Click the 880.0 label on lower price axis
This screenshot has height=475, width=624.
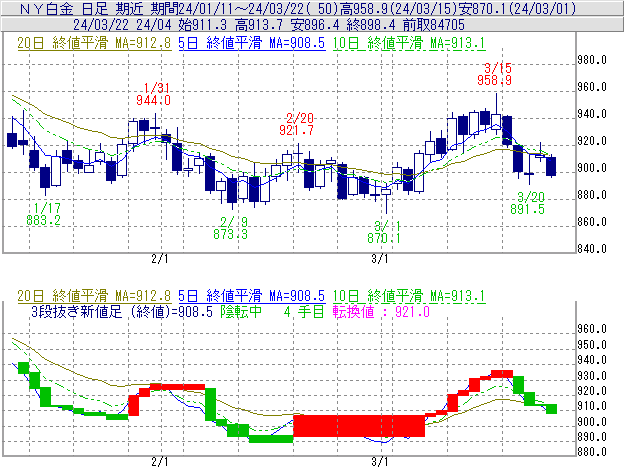(592, 452)
